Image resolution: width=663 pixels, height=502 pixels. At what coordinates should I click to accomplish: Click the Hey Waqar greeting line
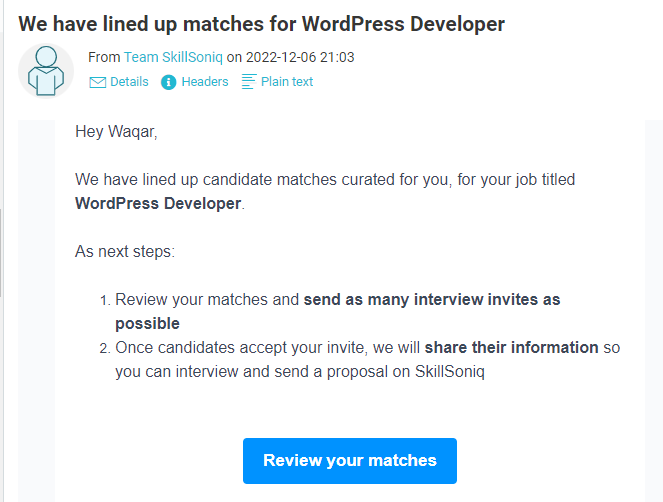click(116, 131)
